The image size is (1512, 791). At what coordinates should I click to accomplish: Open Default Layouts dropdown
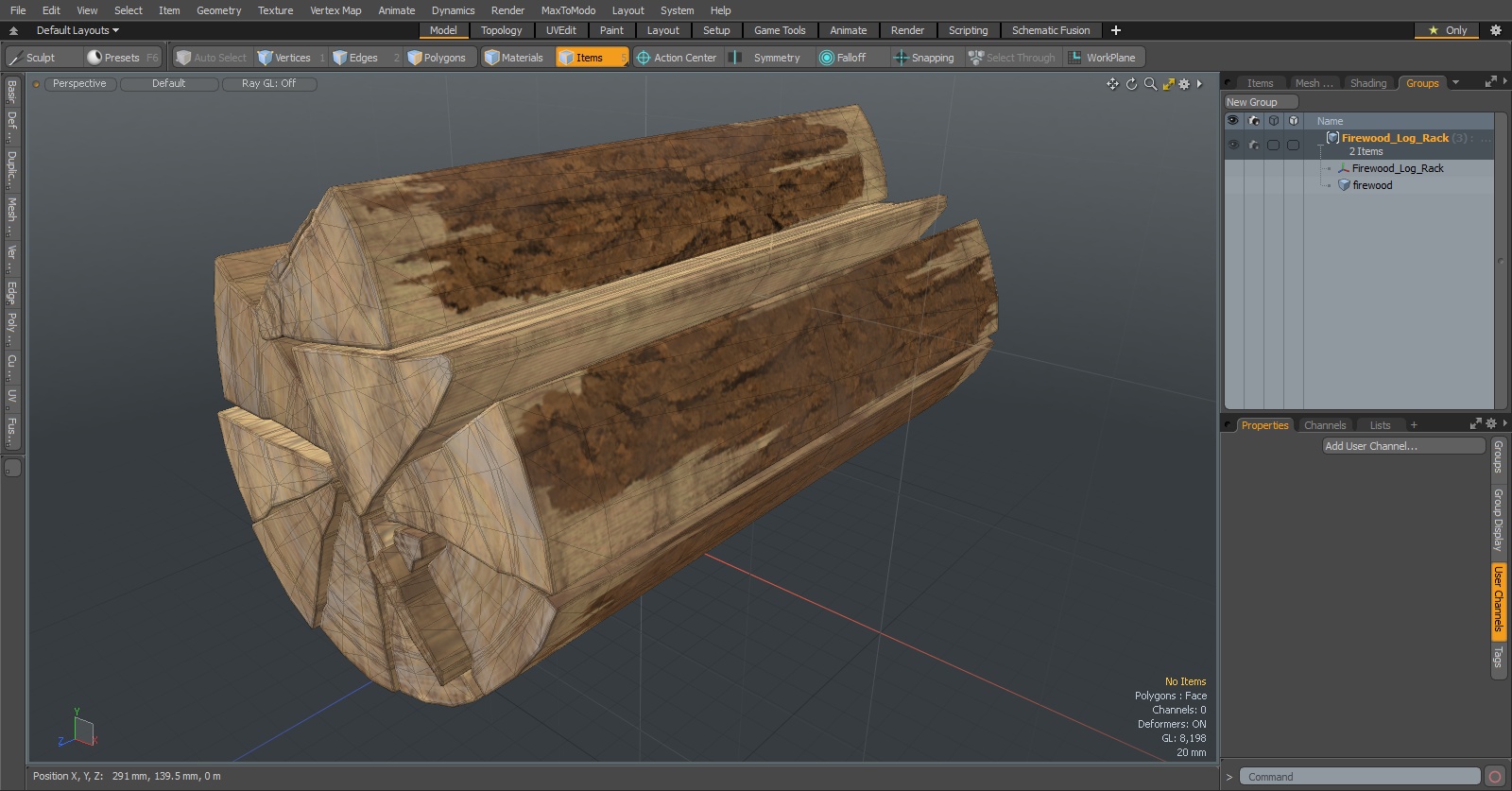click(x=77, y=30)
